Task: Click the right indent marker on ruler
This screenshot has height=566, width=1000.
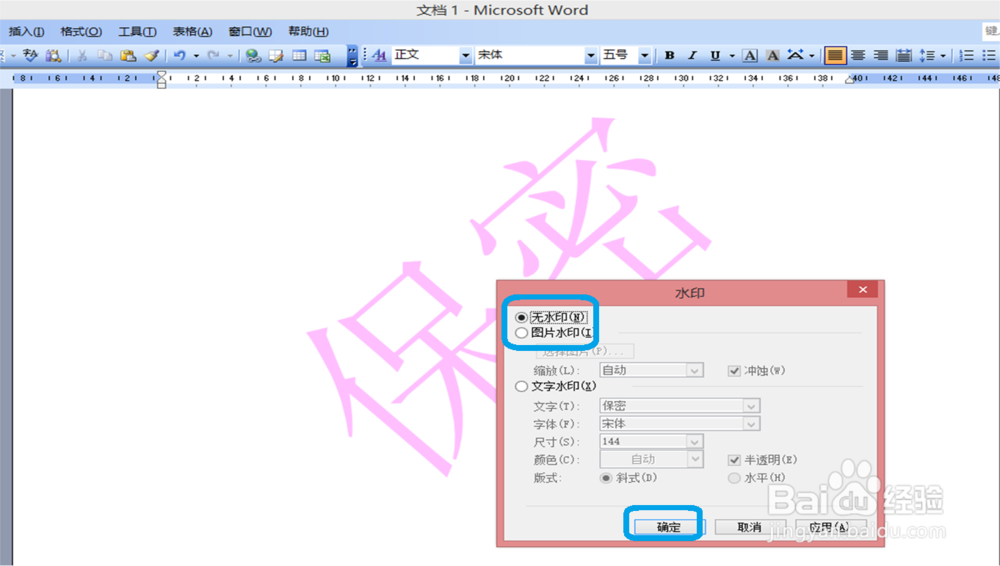Action: tap(849, 80)
